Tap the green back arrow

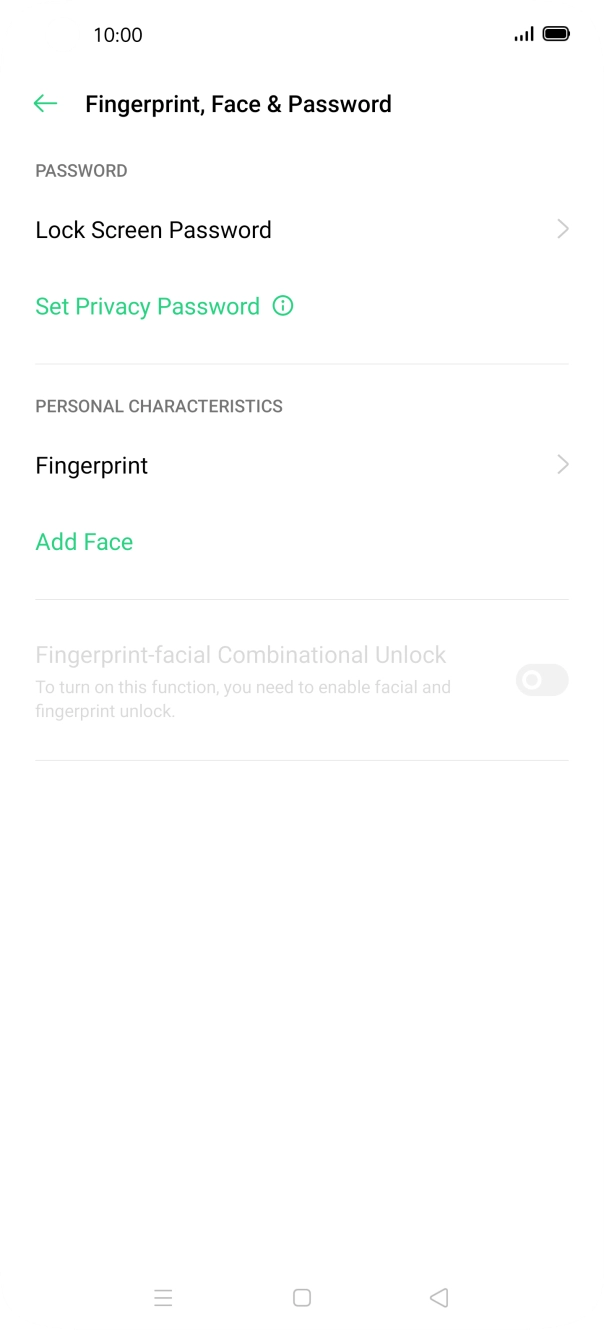(x=45, y=103)
